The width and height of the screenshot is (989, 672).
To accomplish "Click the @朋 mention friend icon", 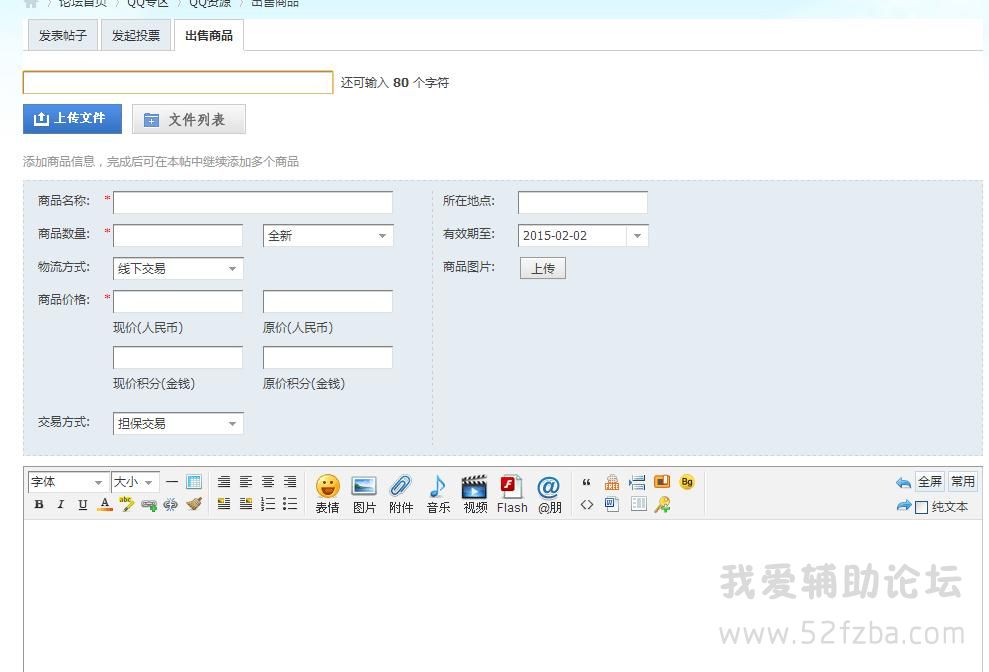I will click(x=549, y=494).
